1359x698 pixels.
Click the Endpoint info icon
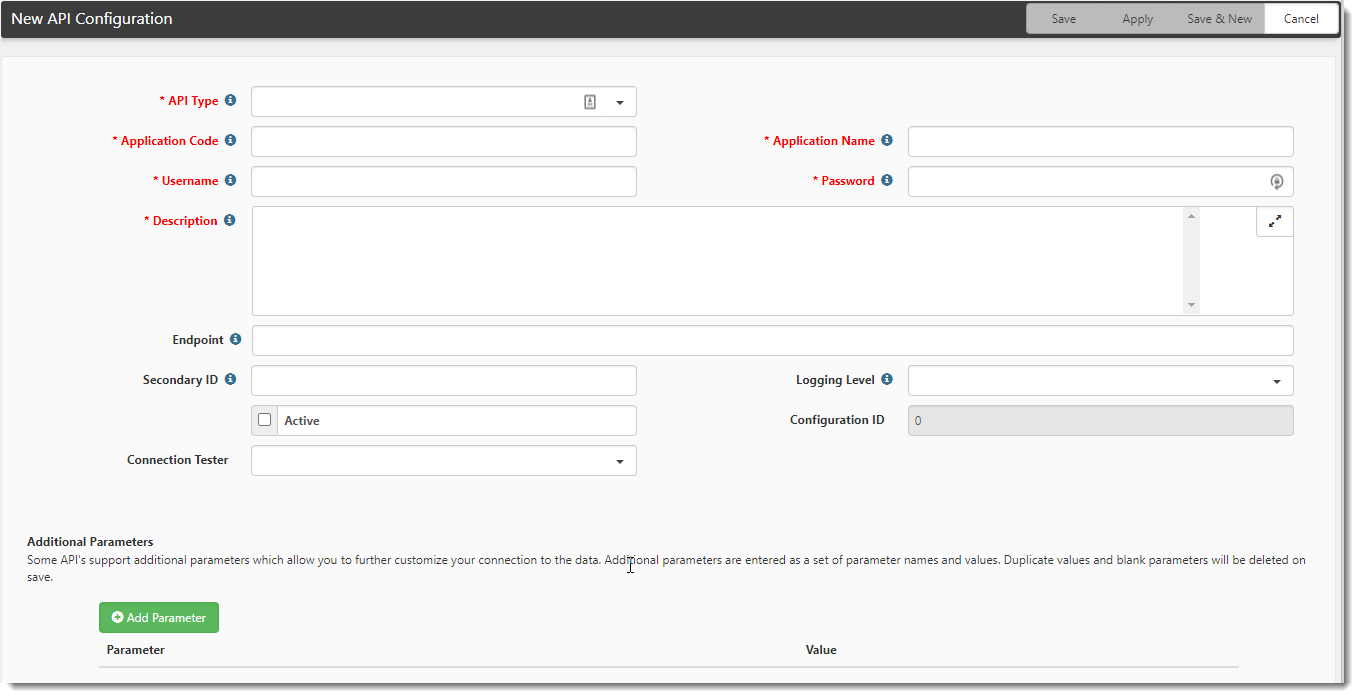(235, 340)
